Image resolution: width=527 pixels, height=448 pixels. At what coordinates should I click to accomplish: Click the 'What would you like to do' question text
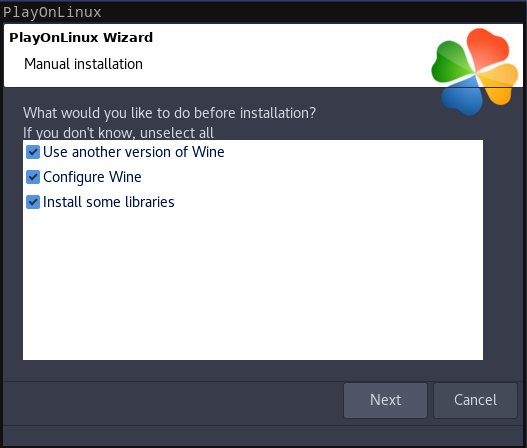click(169, 113)
